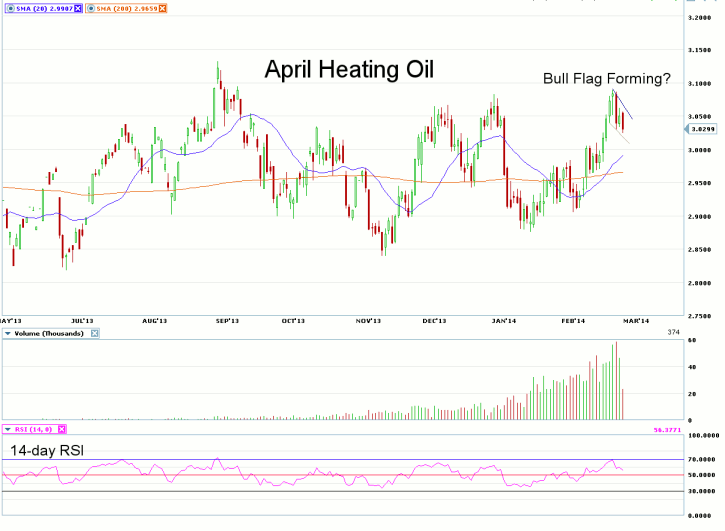Remove the SMA (20) indicator with its X
The width and height of the screenshot is (725, 531).
79,8
